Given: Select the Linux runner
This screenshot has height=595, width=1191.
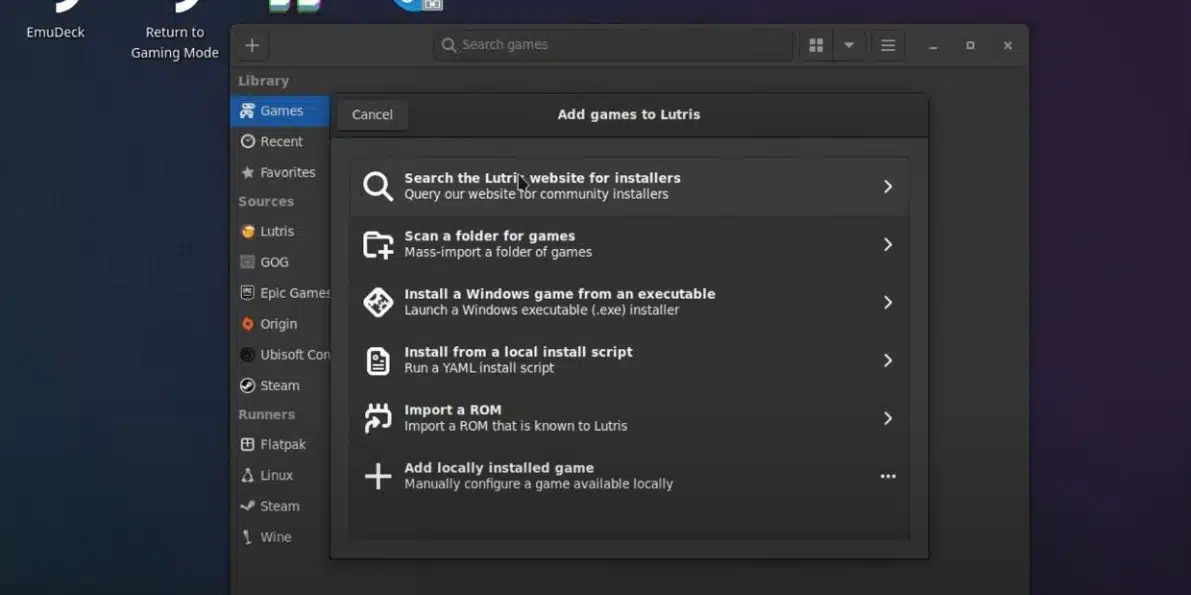Looking at the screenshot, I should (280, 475).
